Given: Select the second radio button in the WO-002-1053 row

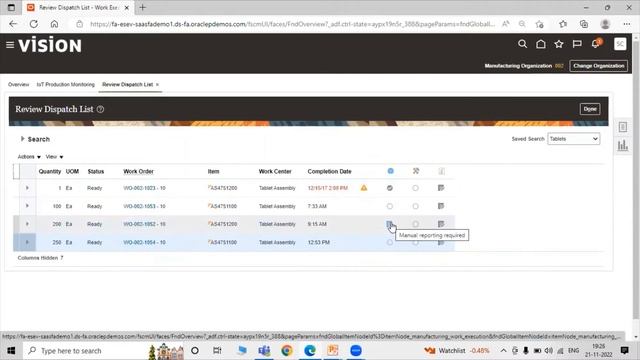Looking at the screenshot, I should click(416, 206).
